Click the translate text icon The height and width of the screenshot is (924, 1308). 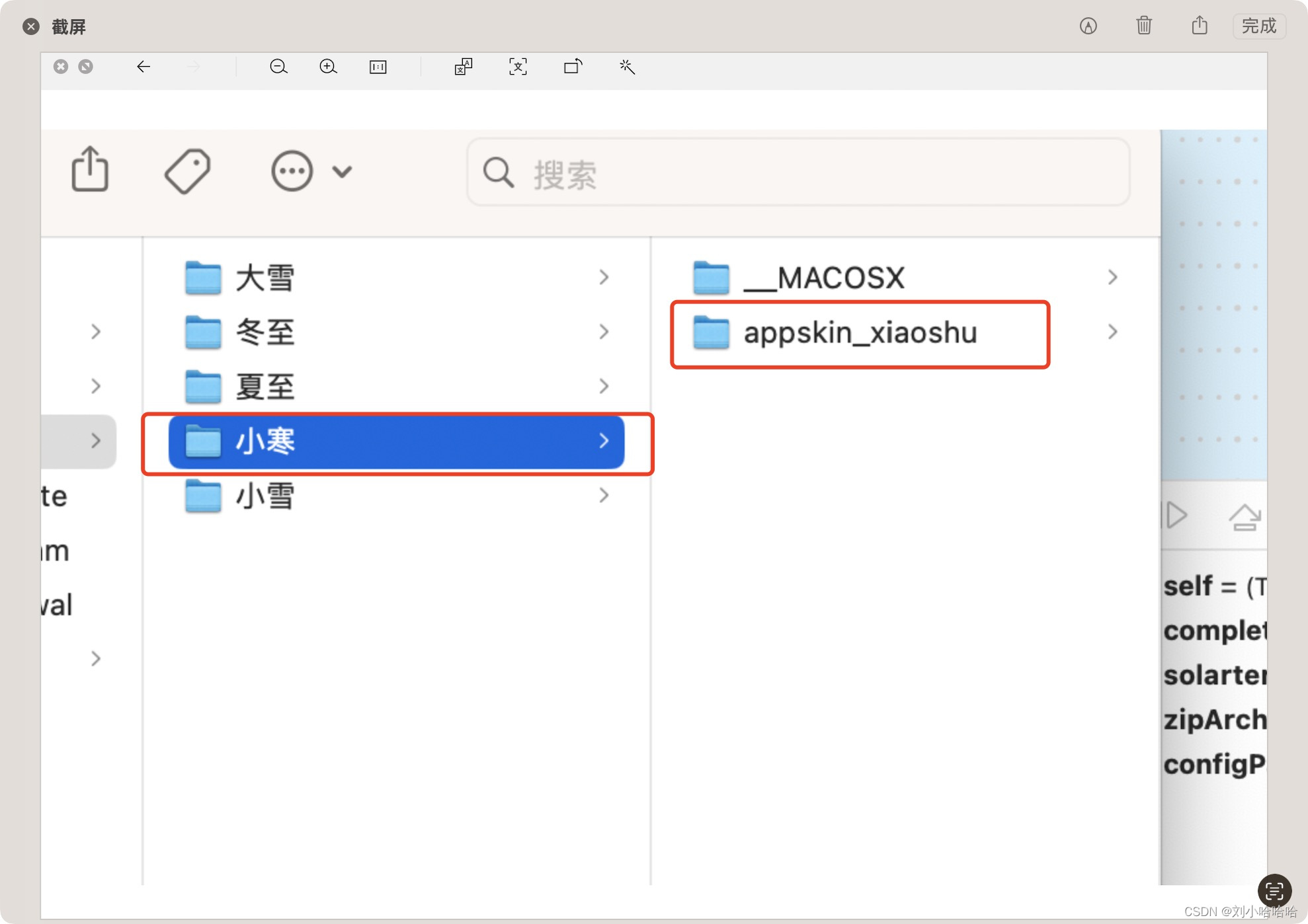point(464,67)
